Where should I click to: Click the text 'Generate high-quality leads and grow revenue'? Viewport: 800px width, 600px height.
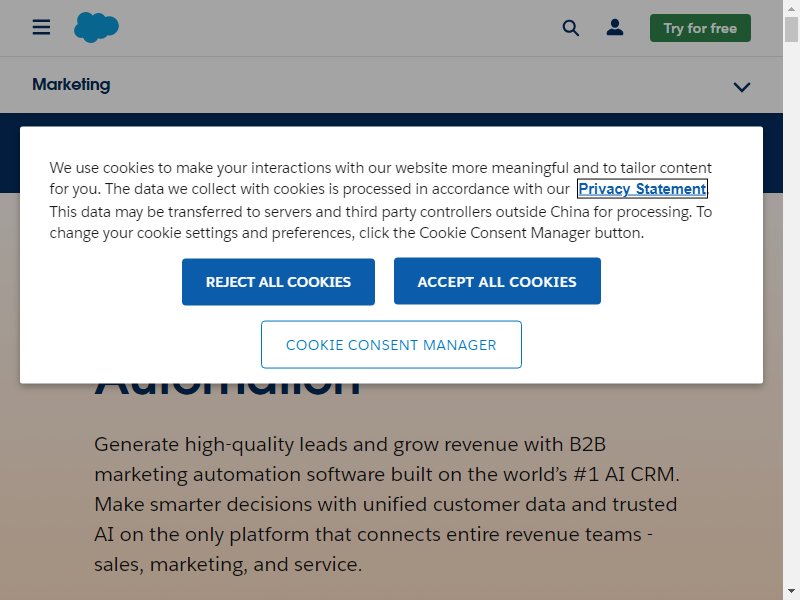tap(306, 444)
